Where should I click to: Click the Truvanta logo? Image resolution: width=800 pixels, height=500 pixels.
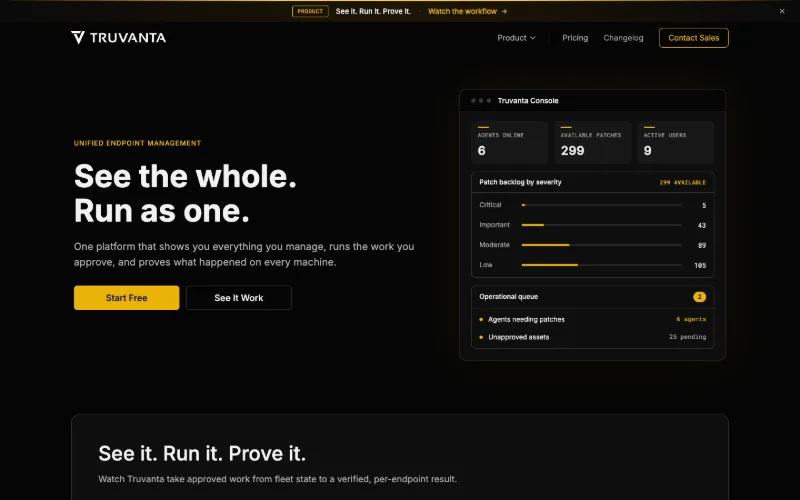pyautogui.click(x=118, y=38)
